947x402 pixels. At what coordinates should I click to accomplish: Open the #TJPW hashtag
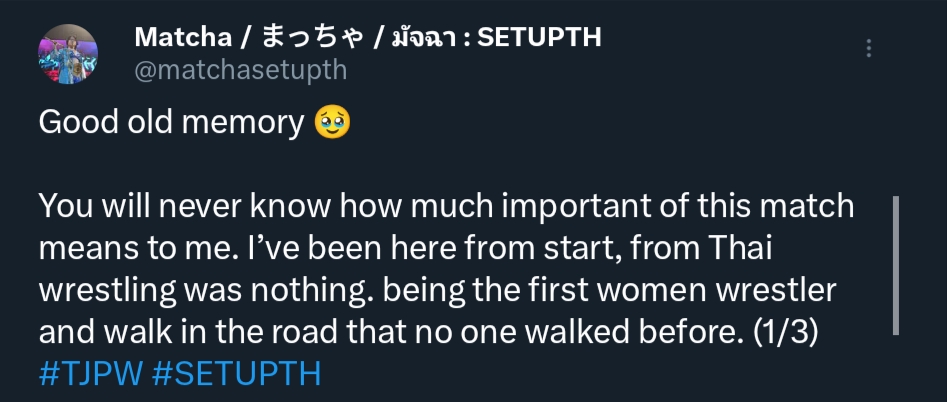pyautogui.click(x=91, y=374)
